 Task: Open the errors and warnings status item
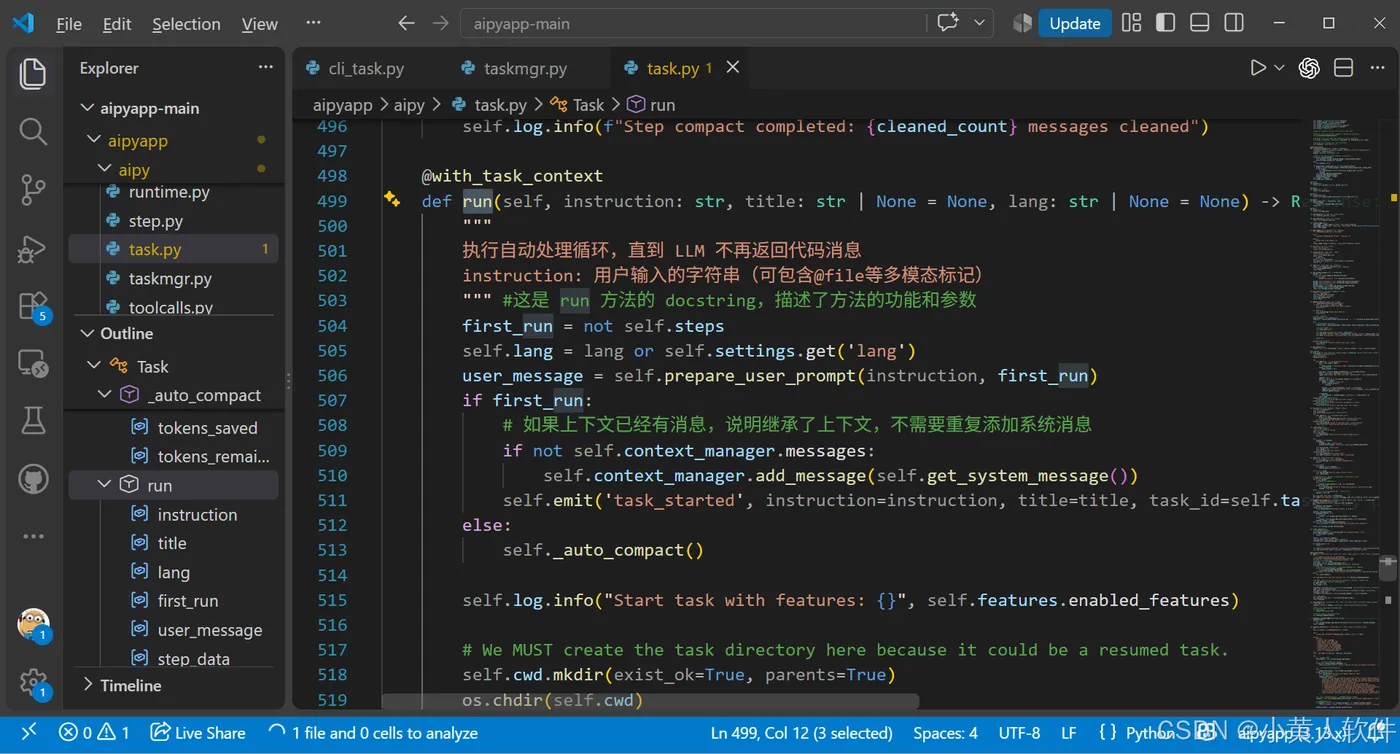[94, 733]
